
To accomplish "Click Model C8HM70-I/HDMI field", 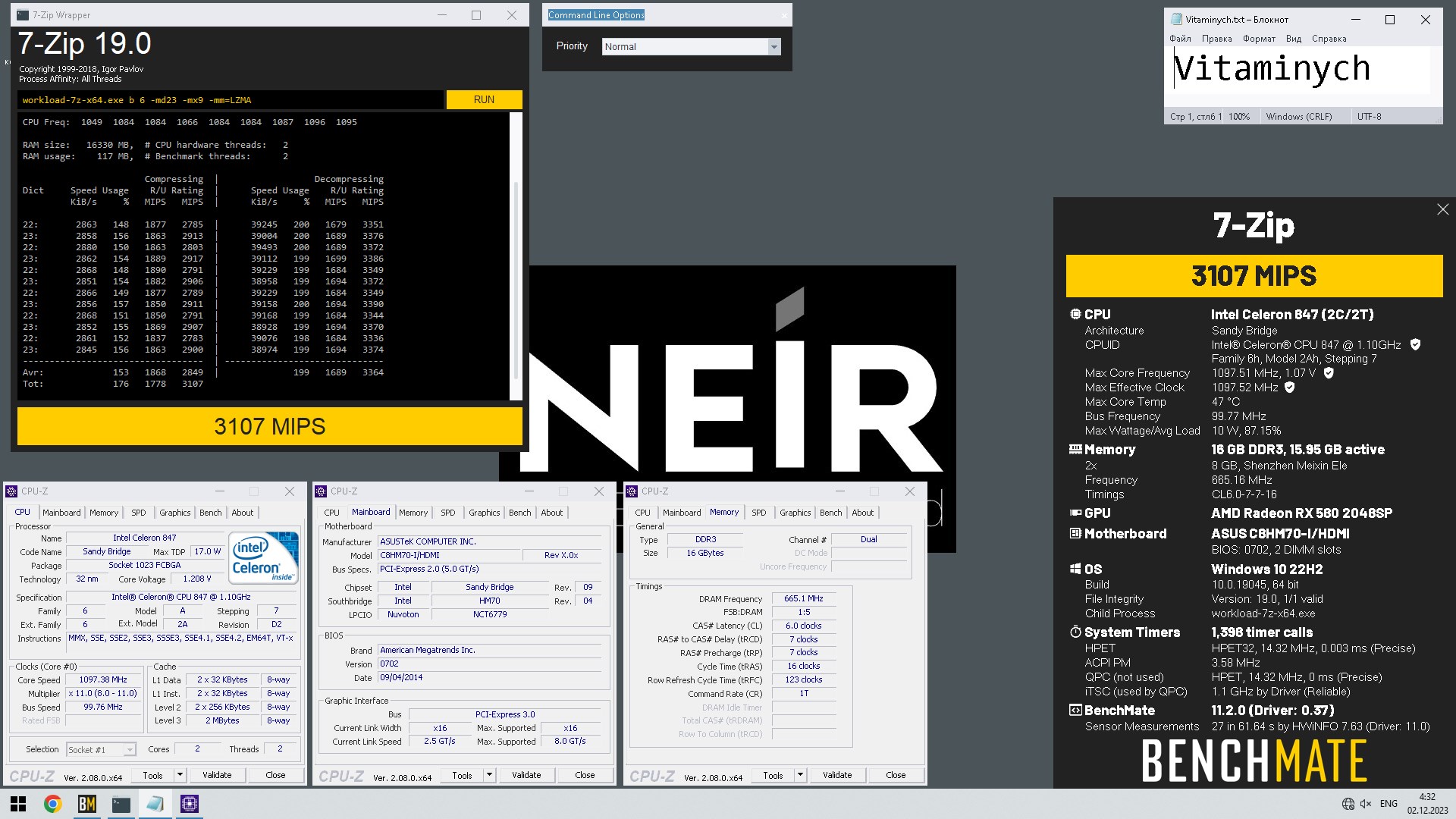I will point(449,555).
